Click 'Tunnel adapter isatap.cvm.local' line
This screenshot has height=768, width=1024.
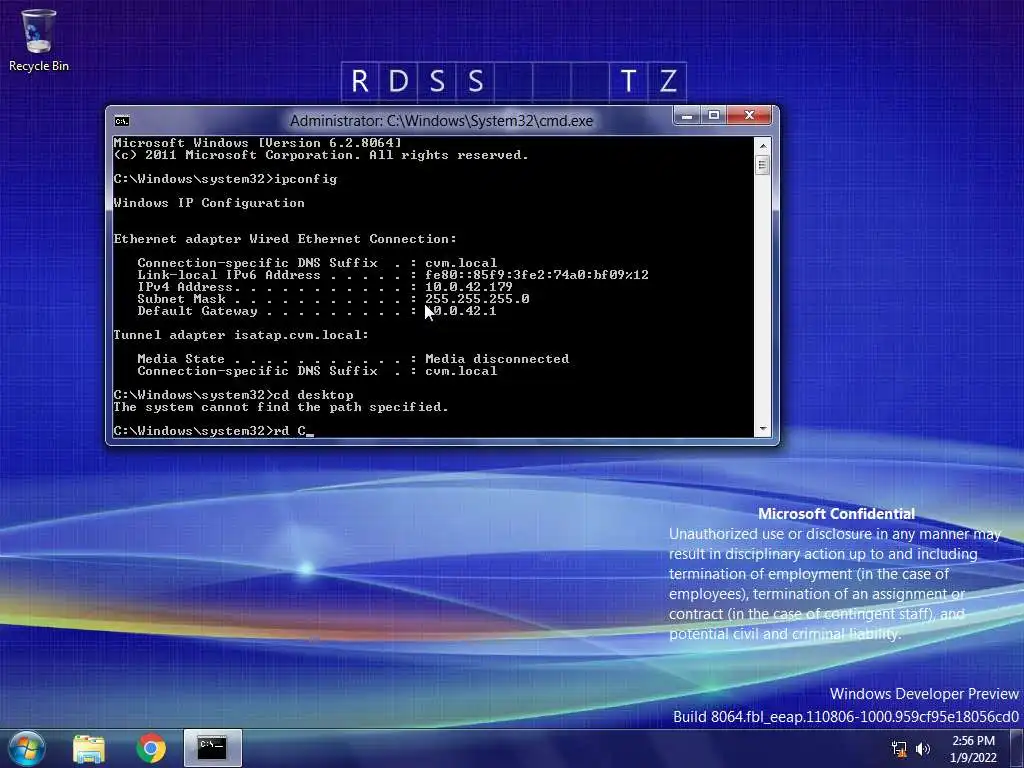click(x=241, y=335)
